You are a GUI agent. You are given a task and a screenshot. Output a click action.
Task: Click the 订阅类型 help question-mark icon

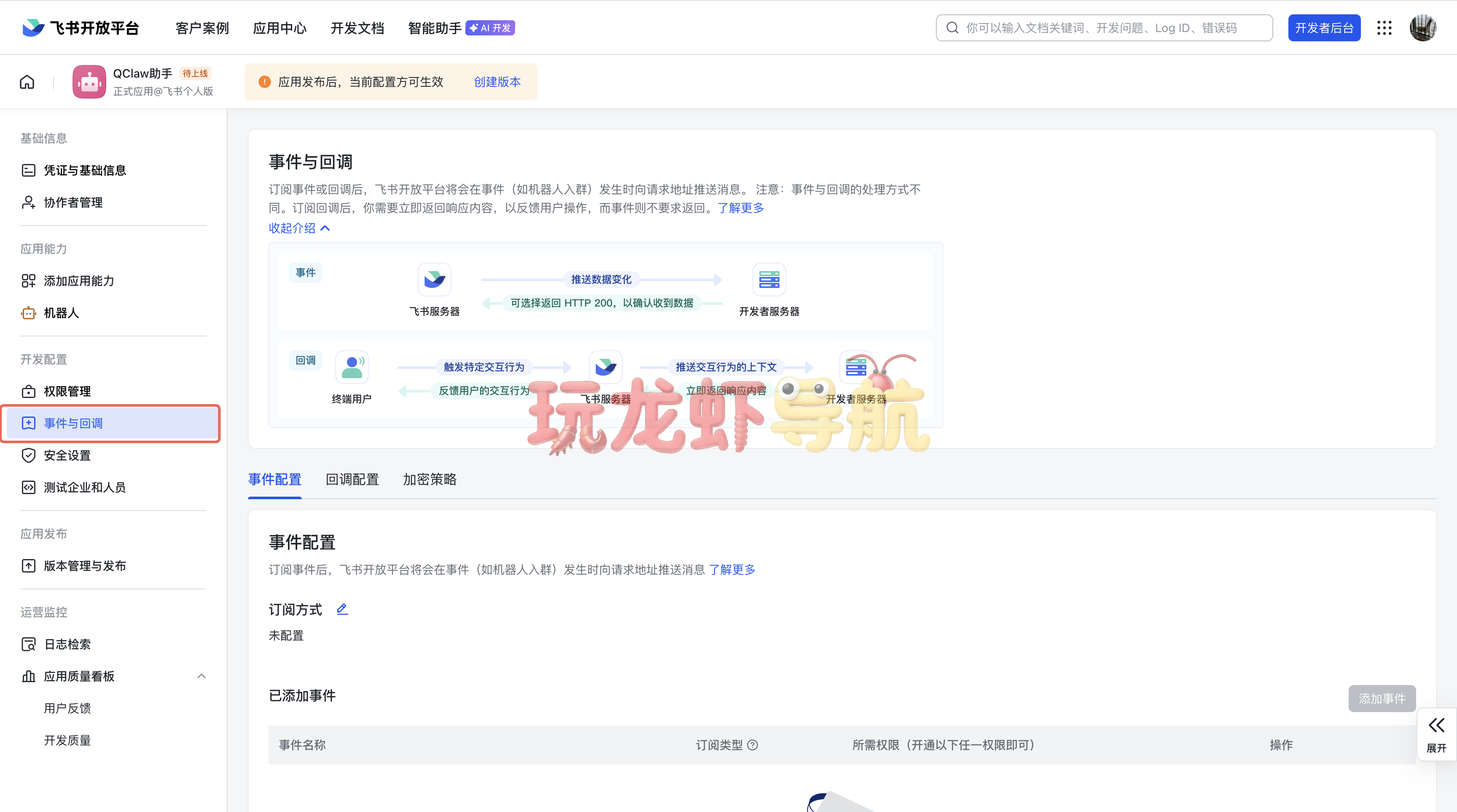coord(752,745)
